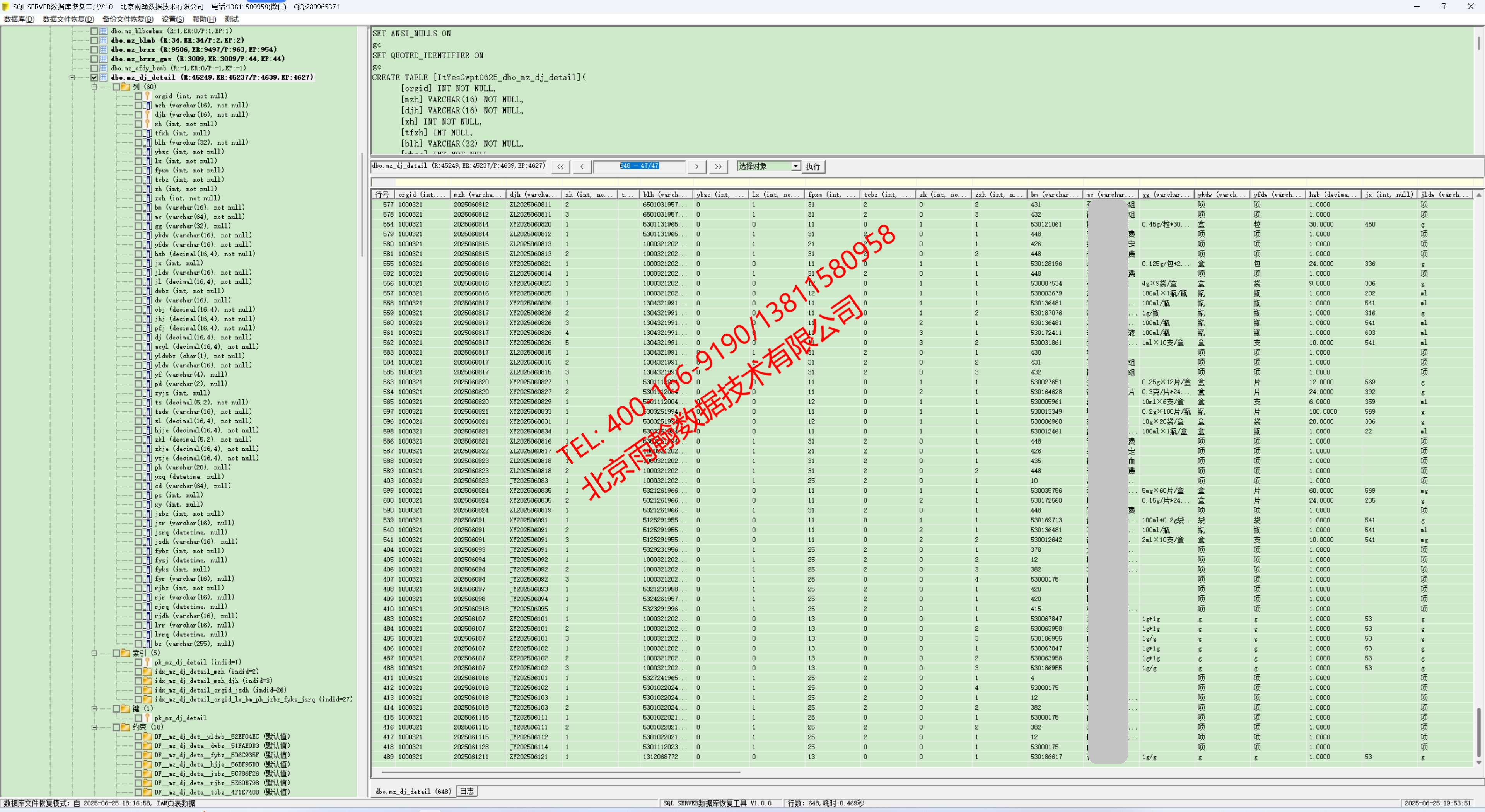Click table icon of dbo.mz_brxx
1485x812 pixels.
(104, 49)
